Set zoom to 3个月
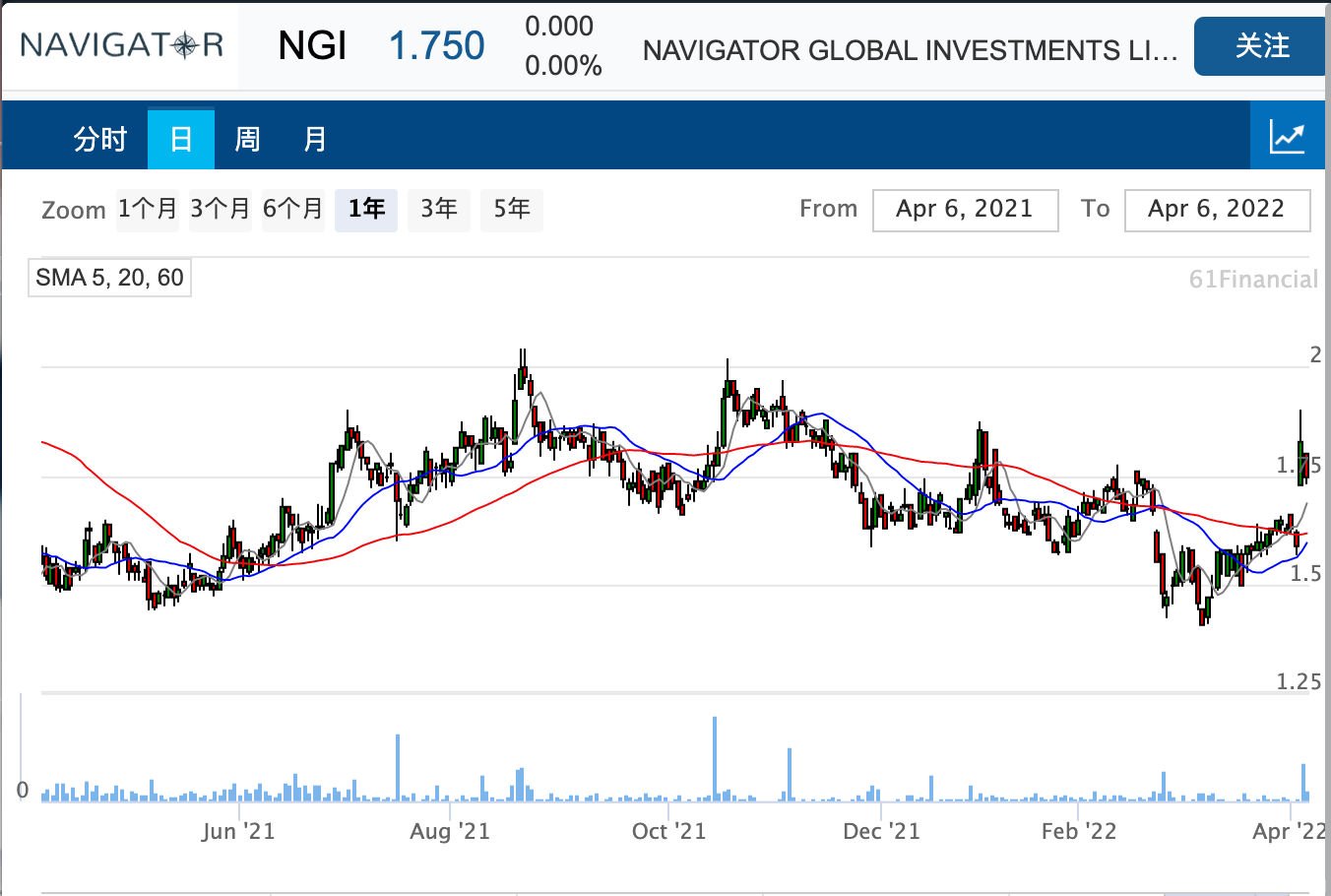1331x896 pixels. 221,210
